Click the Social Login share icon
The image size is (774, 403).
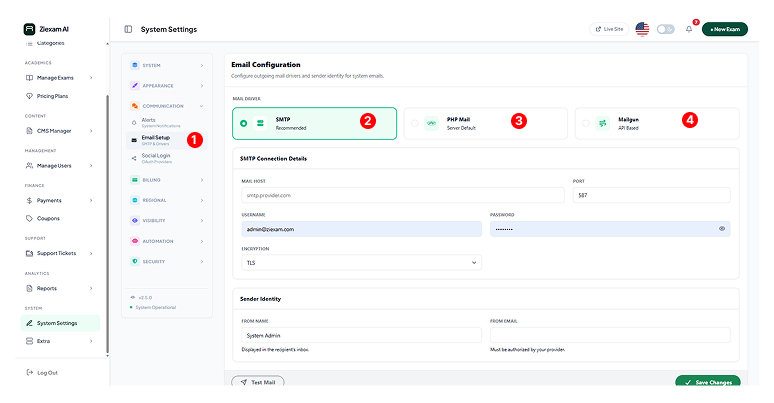pyautogui.click(x=134, y=158)
